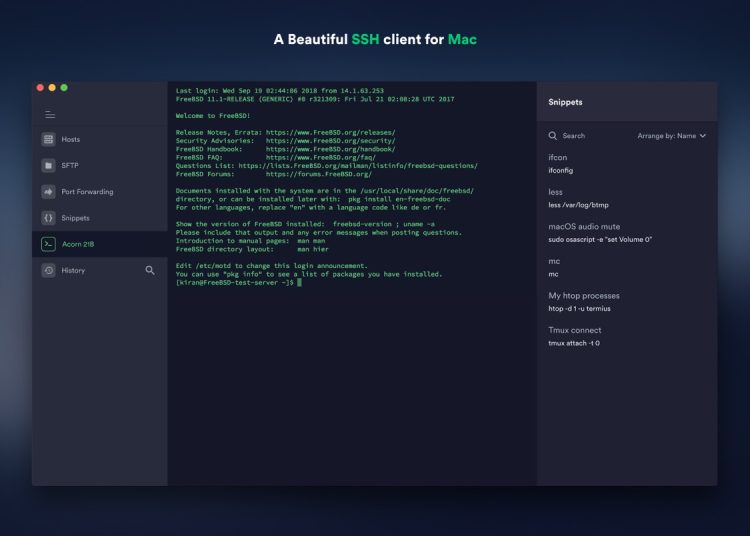Click the History clock icon
This screenshot has width=750, height=536.
(48, 270)
